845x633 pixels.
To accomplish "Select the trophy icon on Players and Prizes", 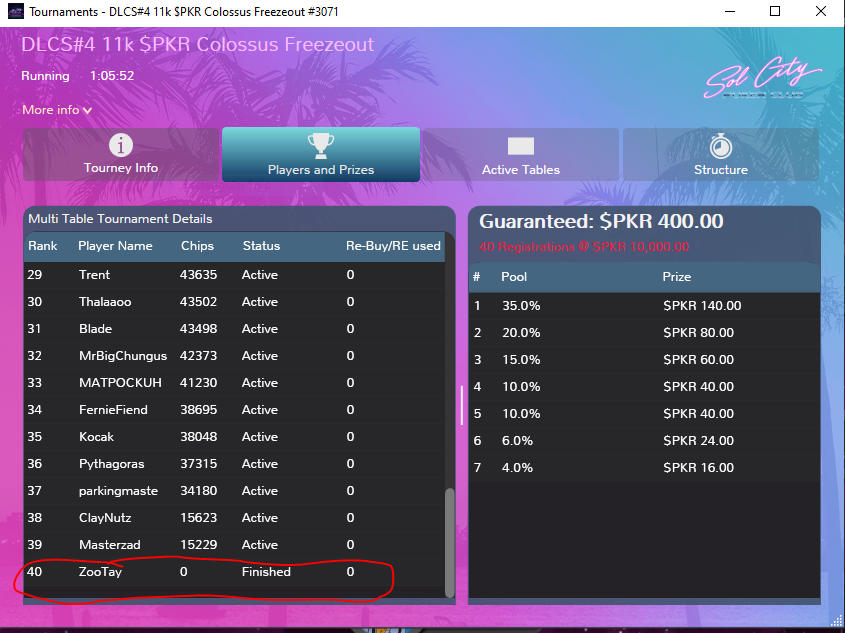I will coord(320,146).
